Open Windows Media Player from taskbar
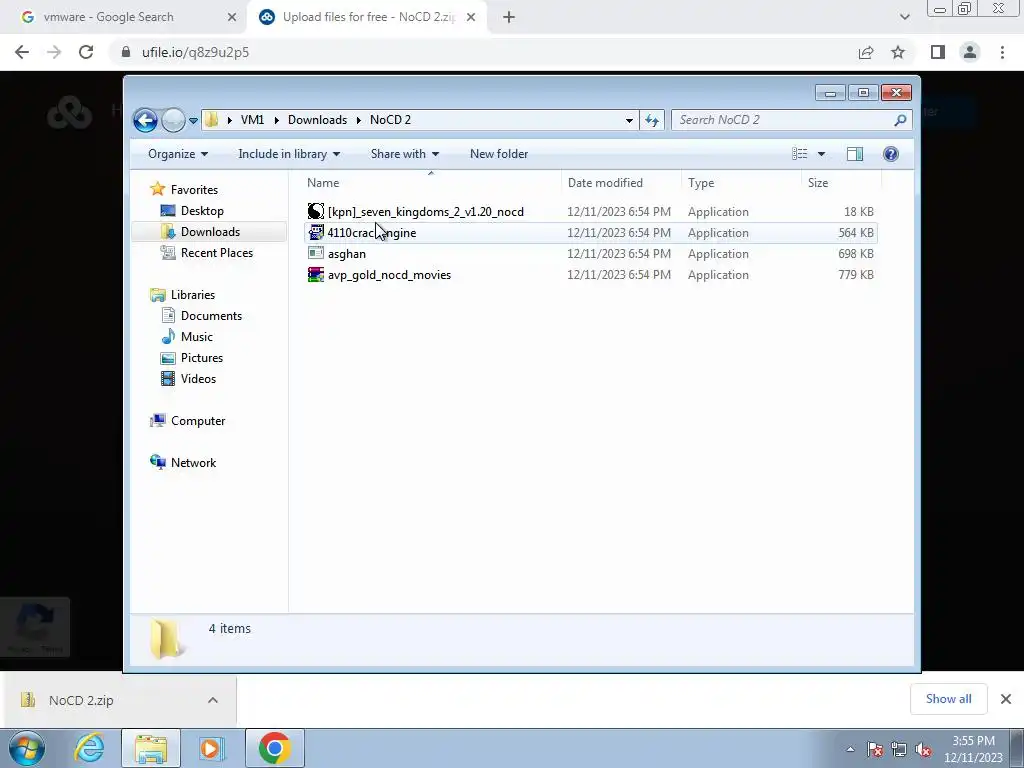The width and height of the screenshot is (1024, 768). [210, 748]
